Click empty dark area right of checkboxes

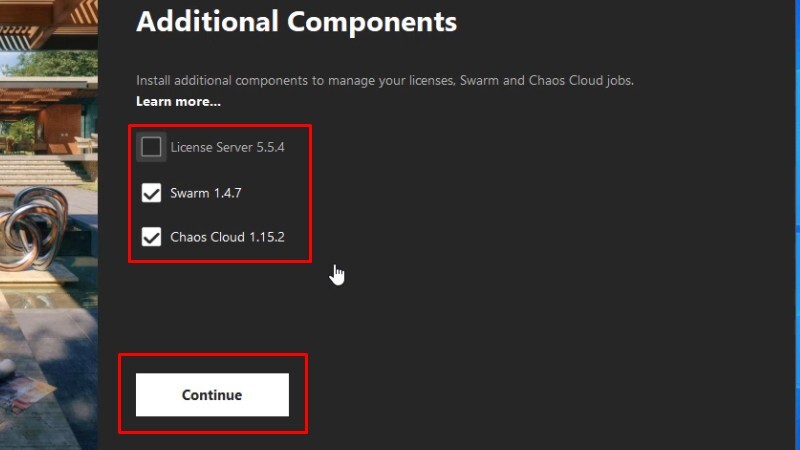[x=510, y=194]
